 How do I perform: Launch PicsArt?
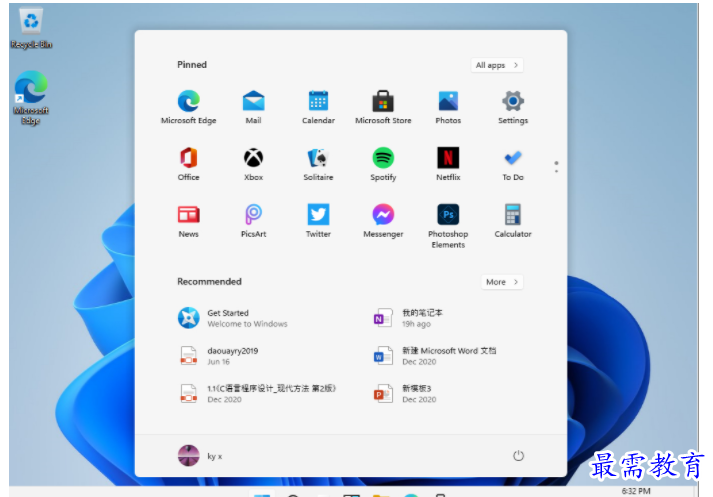(253, 221)
